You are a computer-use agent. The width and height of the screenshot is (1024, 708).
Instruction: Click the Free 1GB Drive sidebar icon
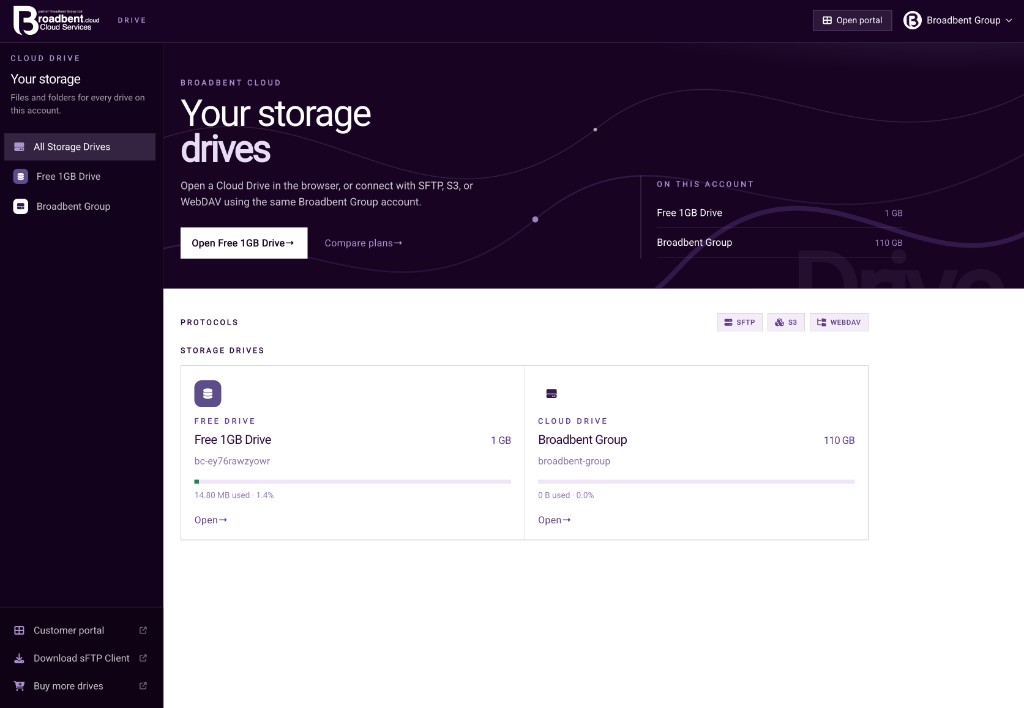point(21,176)
